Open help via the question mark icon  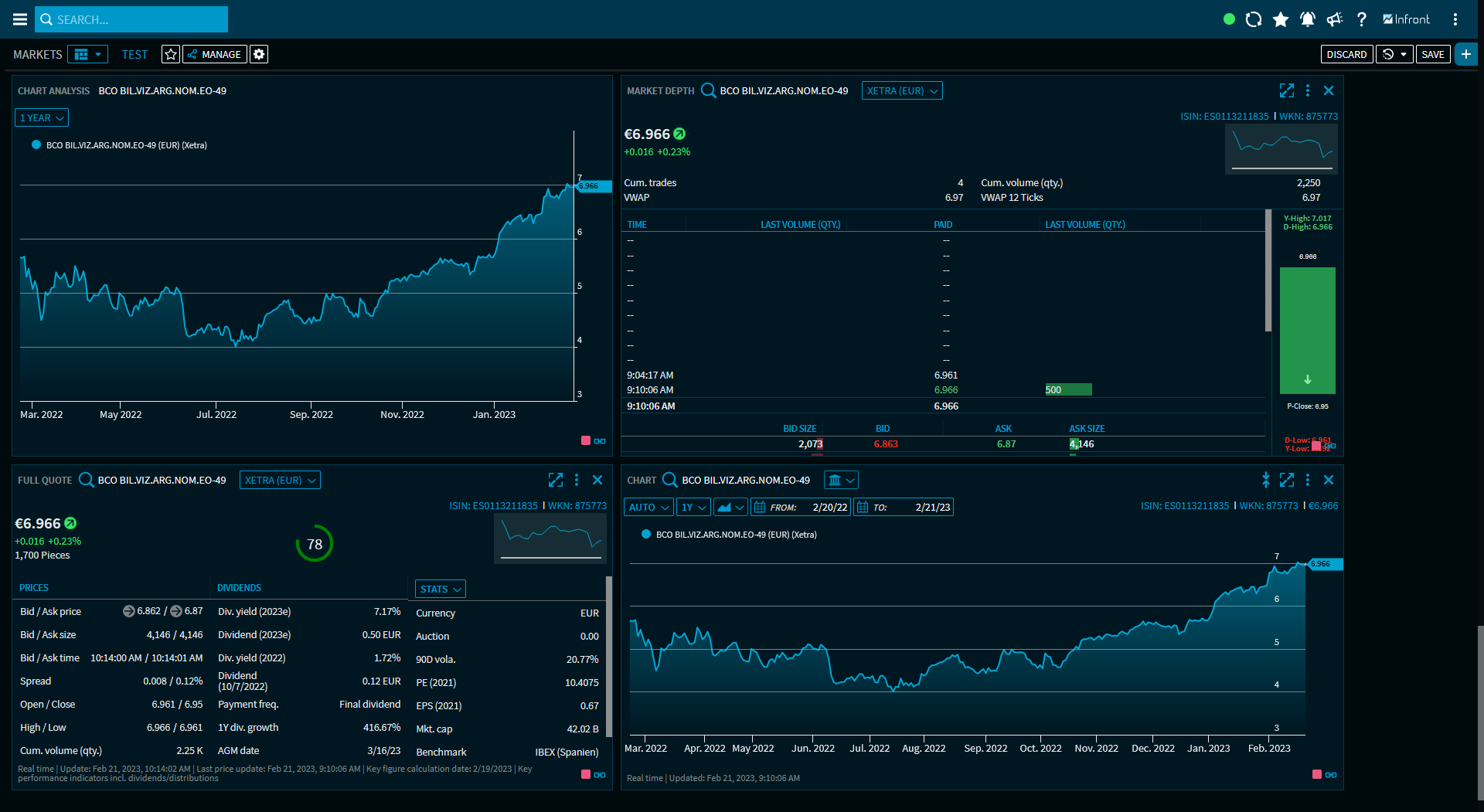1362,19
